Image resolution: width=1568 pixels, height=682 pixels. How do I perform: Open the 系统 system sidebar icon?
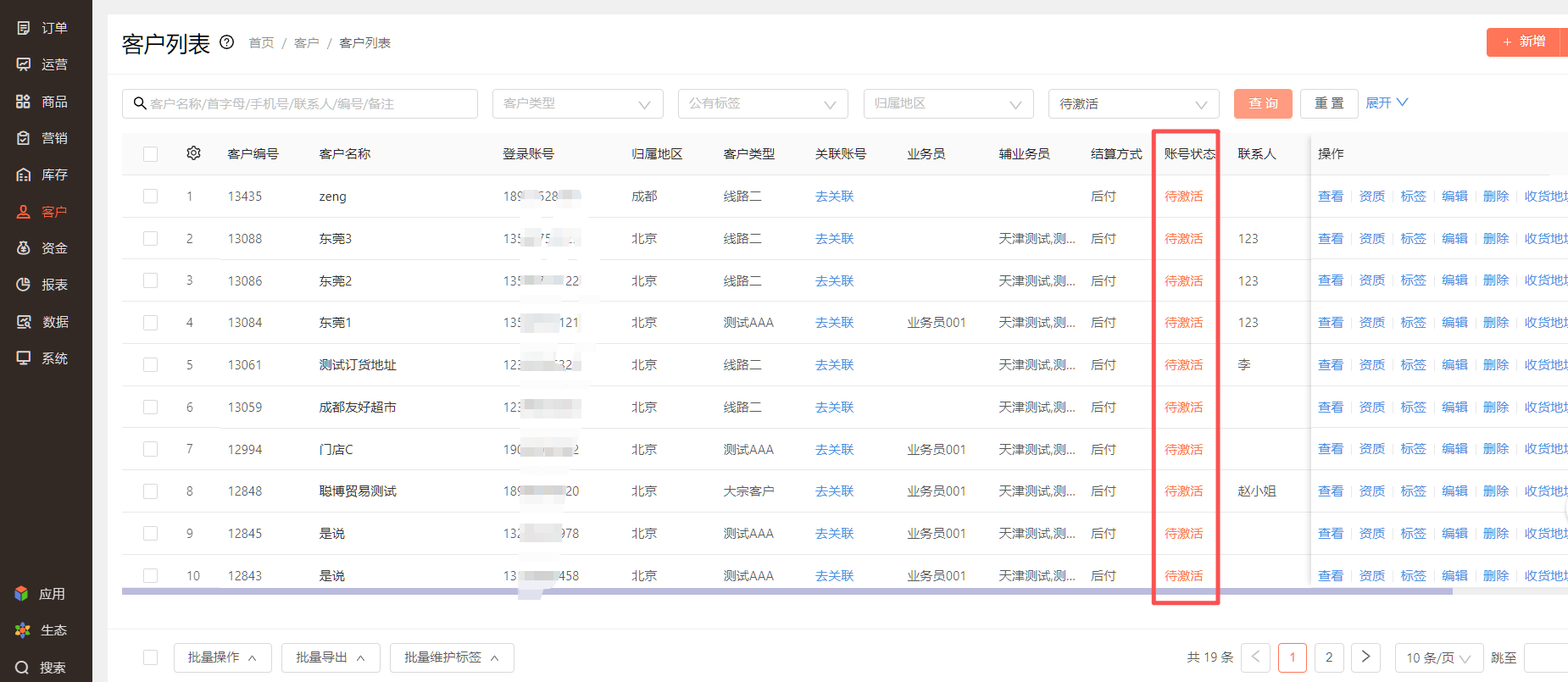tap(24, 358)
